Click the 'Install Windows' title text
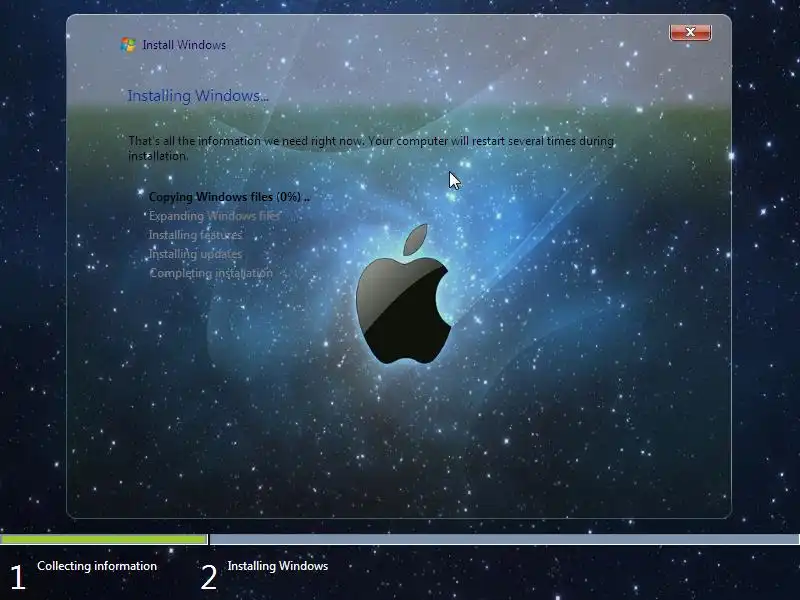800x600 pixels. pos(184,45)
